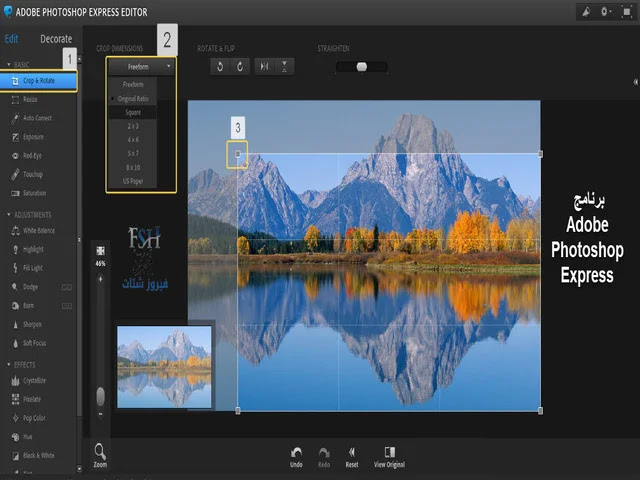This screenshot has height=480, width=640.
Task: Click the fit-to-screen icon above 46%
Action: click(100, 251)
